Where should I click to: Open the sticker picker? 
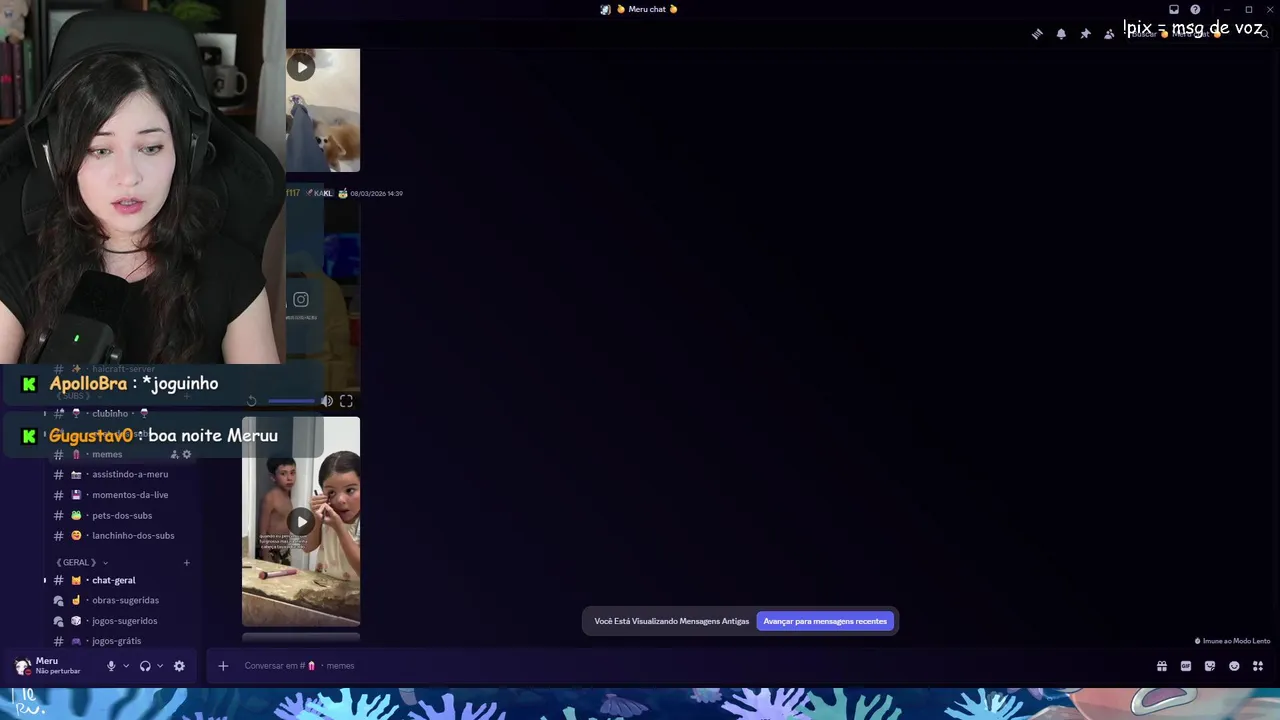tap(1210, 666)
